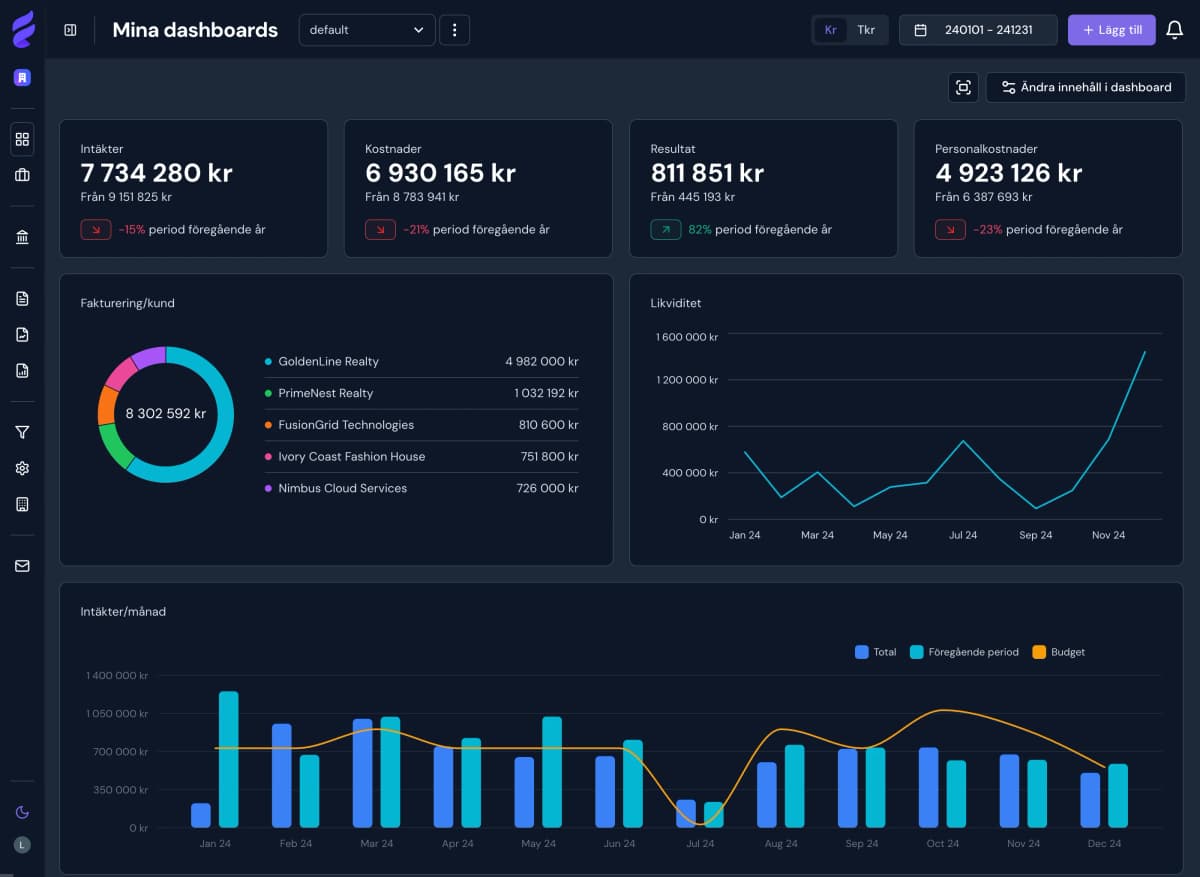1200x877 pixels.
Task: Hide Föregående period from the chart legend
Action: point(963,652)
